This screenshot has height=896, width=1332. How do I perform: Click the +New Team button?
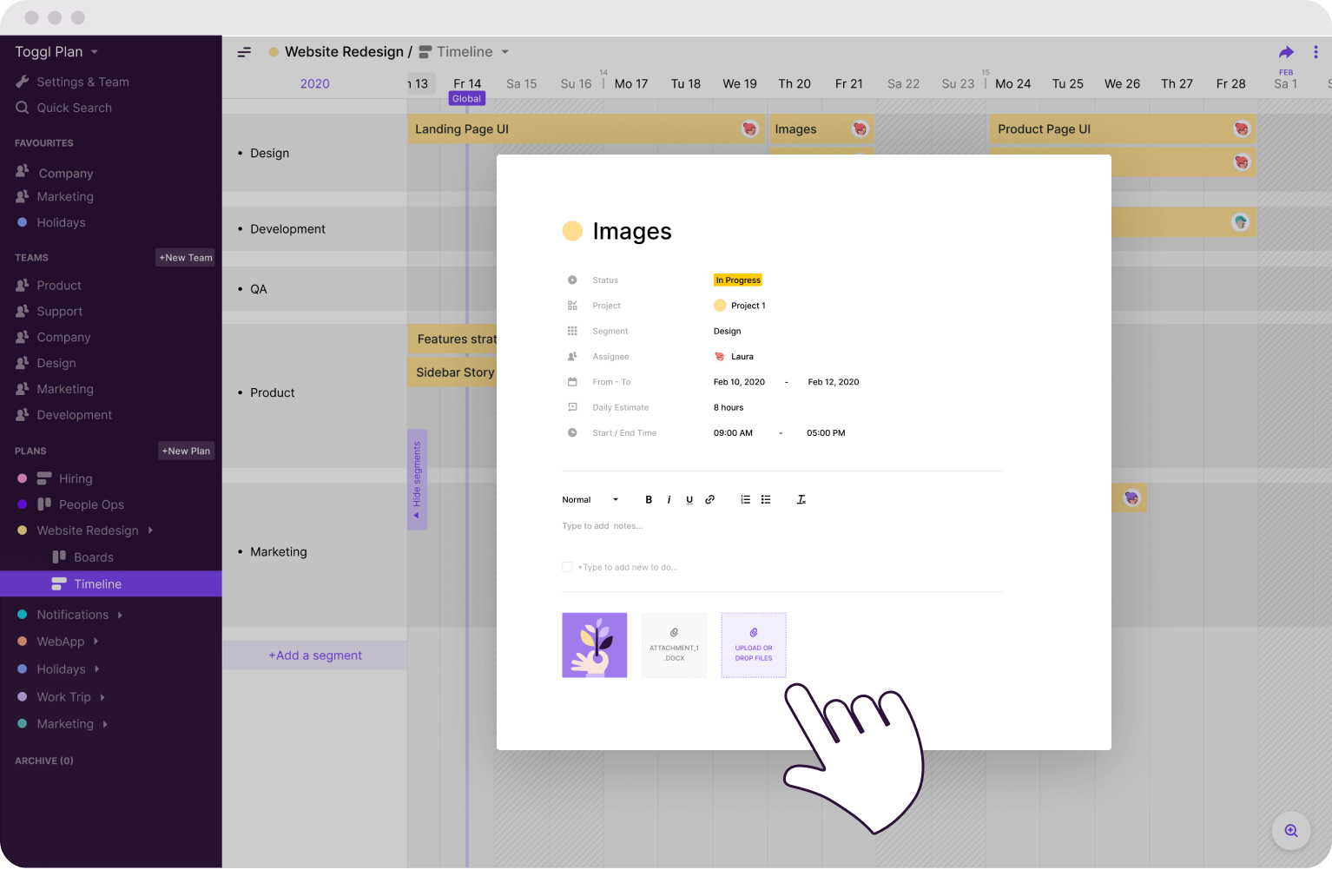[x=186, y=258]
